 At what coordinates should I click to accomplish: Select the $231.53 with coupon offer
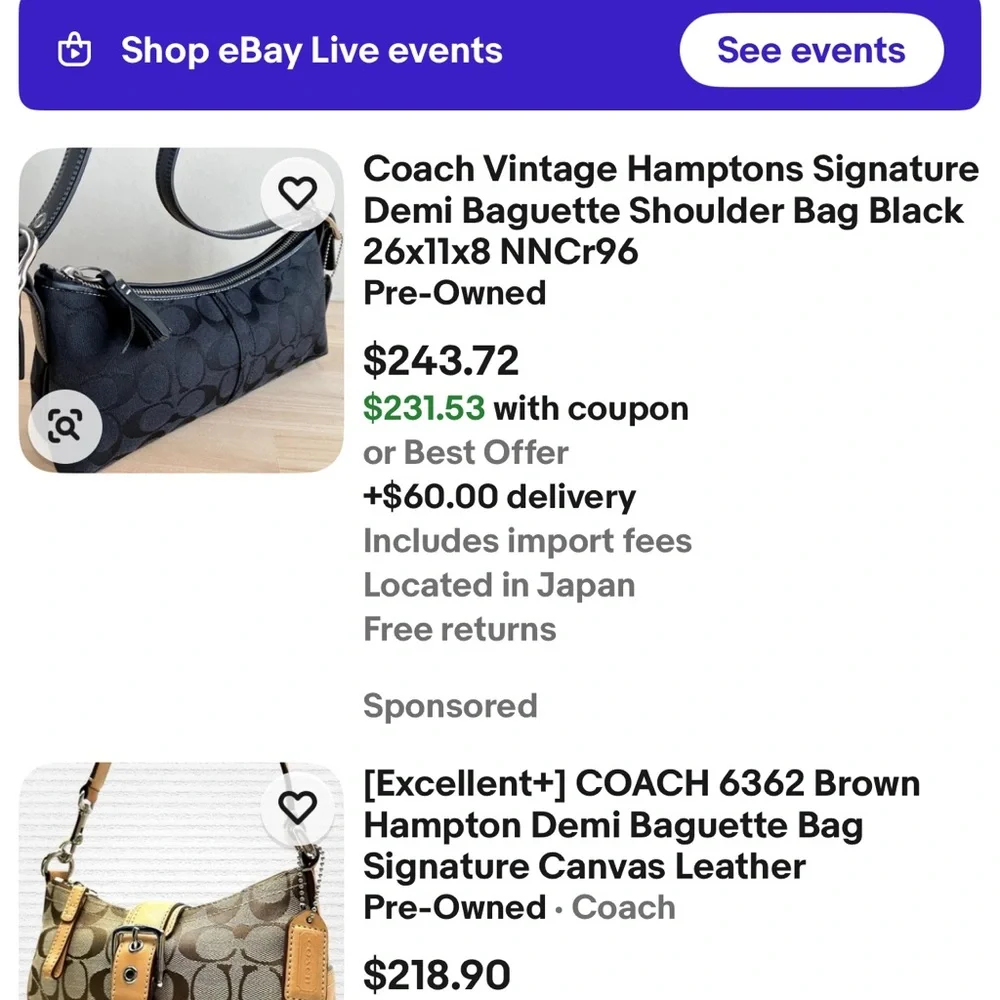click(x=525, y=408)
